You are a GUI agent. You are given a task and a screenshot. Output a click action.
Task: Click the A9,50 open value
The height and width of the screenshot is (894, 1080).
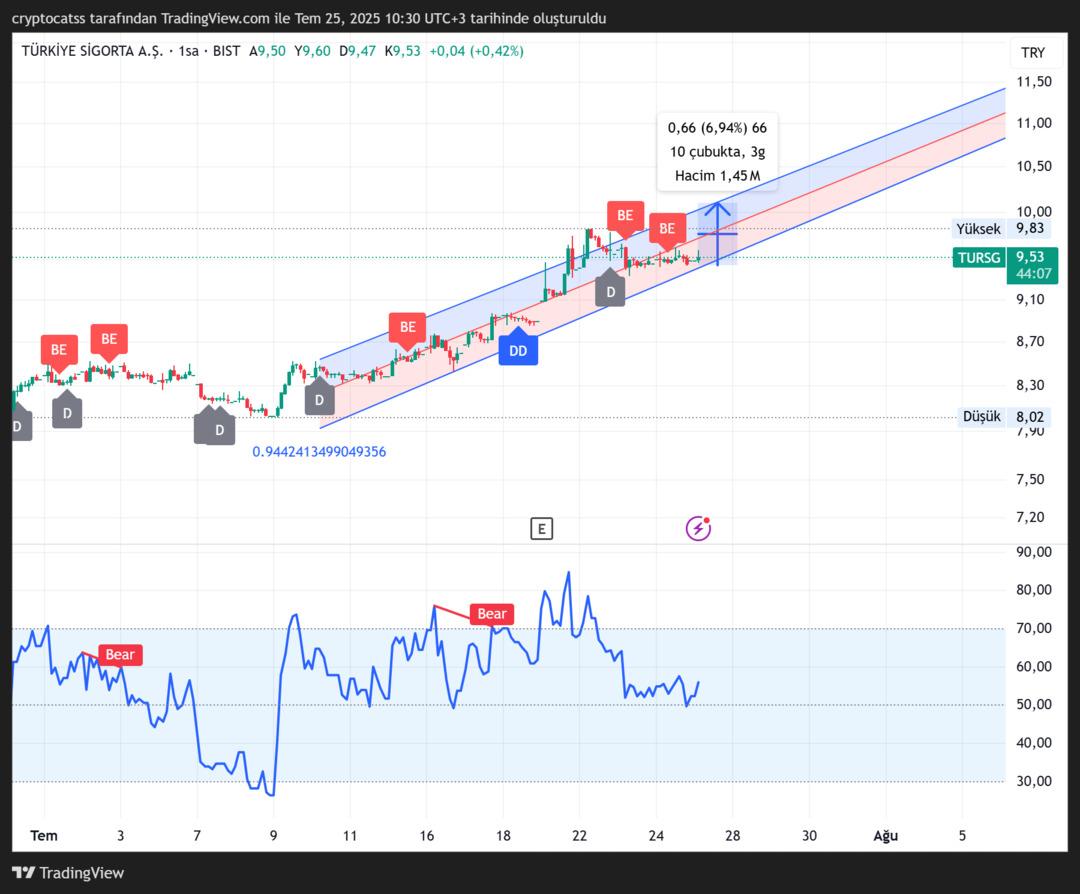(x=267, y=51)
